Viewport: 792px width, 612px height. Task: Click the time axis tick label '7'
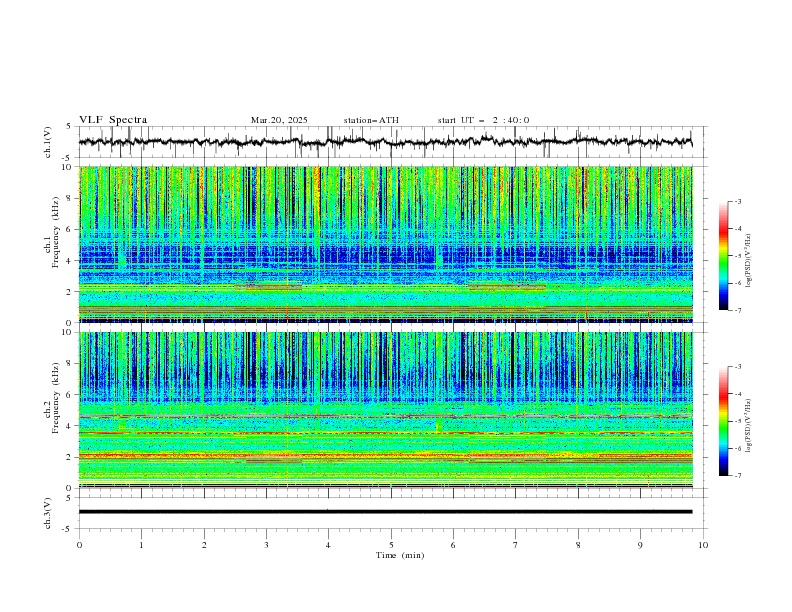pos(516,545)
